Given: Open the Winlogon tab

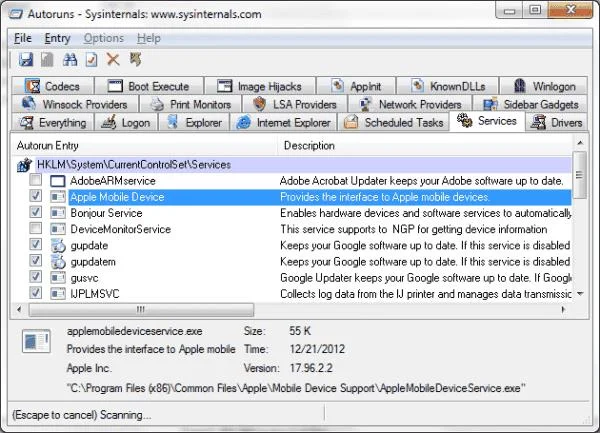Looking at the screenshot, I should click(544, 86).
